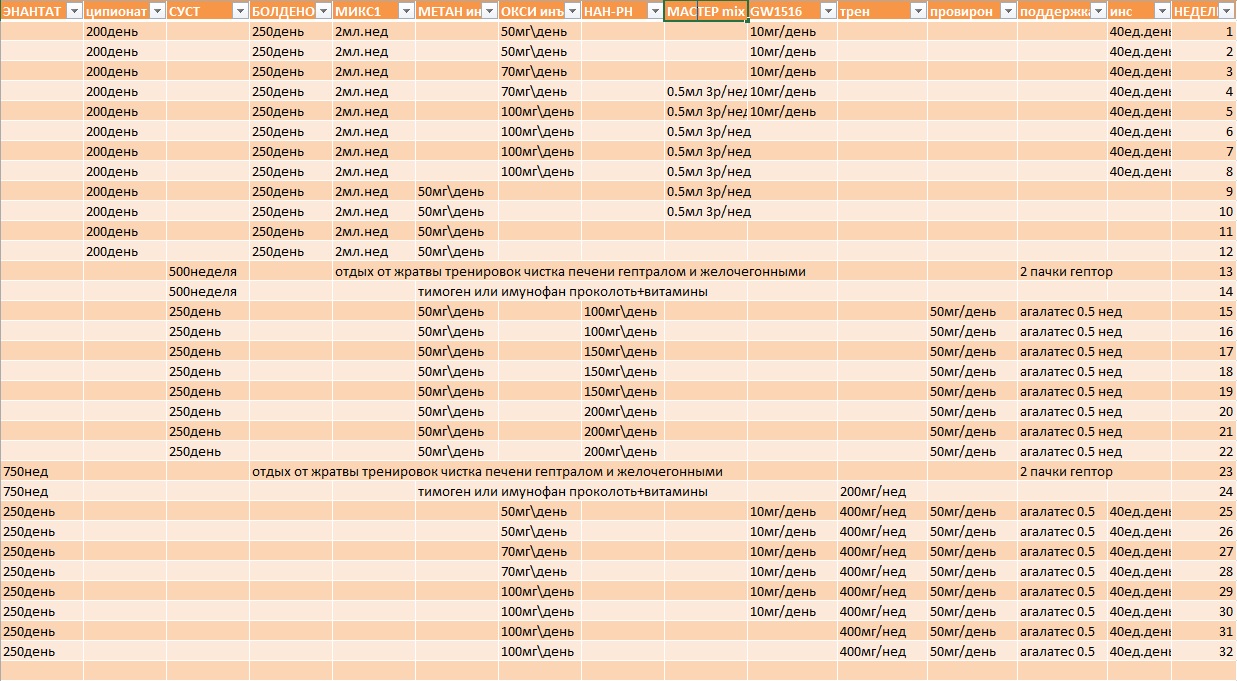Expand the GW1516 column filter arrow
Viewport: 1237px width, 681px height.
point(827,11)
